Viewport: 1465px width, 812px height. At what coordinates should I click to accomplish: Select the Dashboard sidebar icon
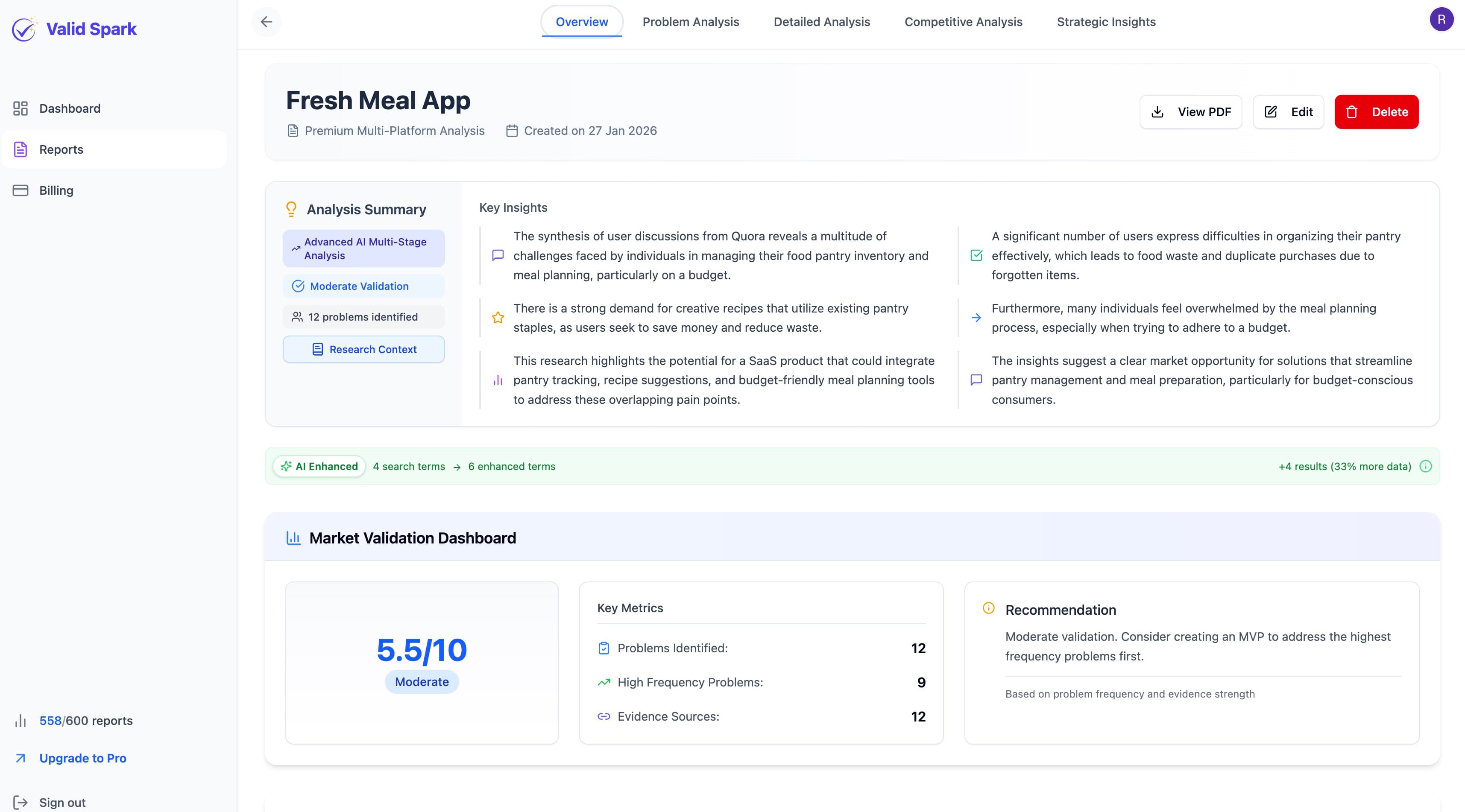click(21, 108)
